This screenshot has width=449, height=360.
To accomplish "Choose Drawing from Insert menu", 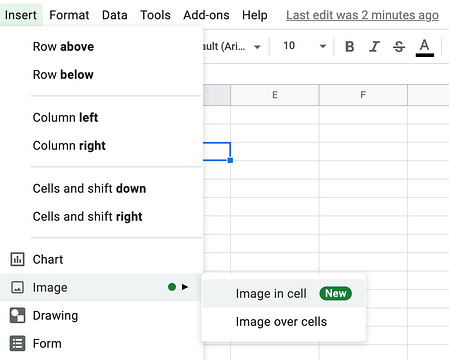I will [101, 315].
